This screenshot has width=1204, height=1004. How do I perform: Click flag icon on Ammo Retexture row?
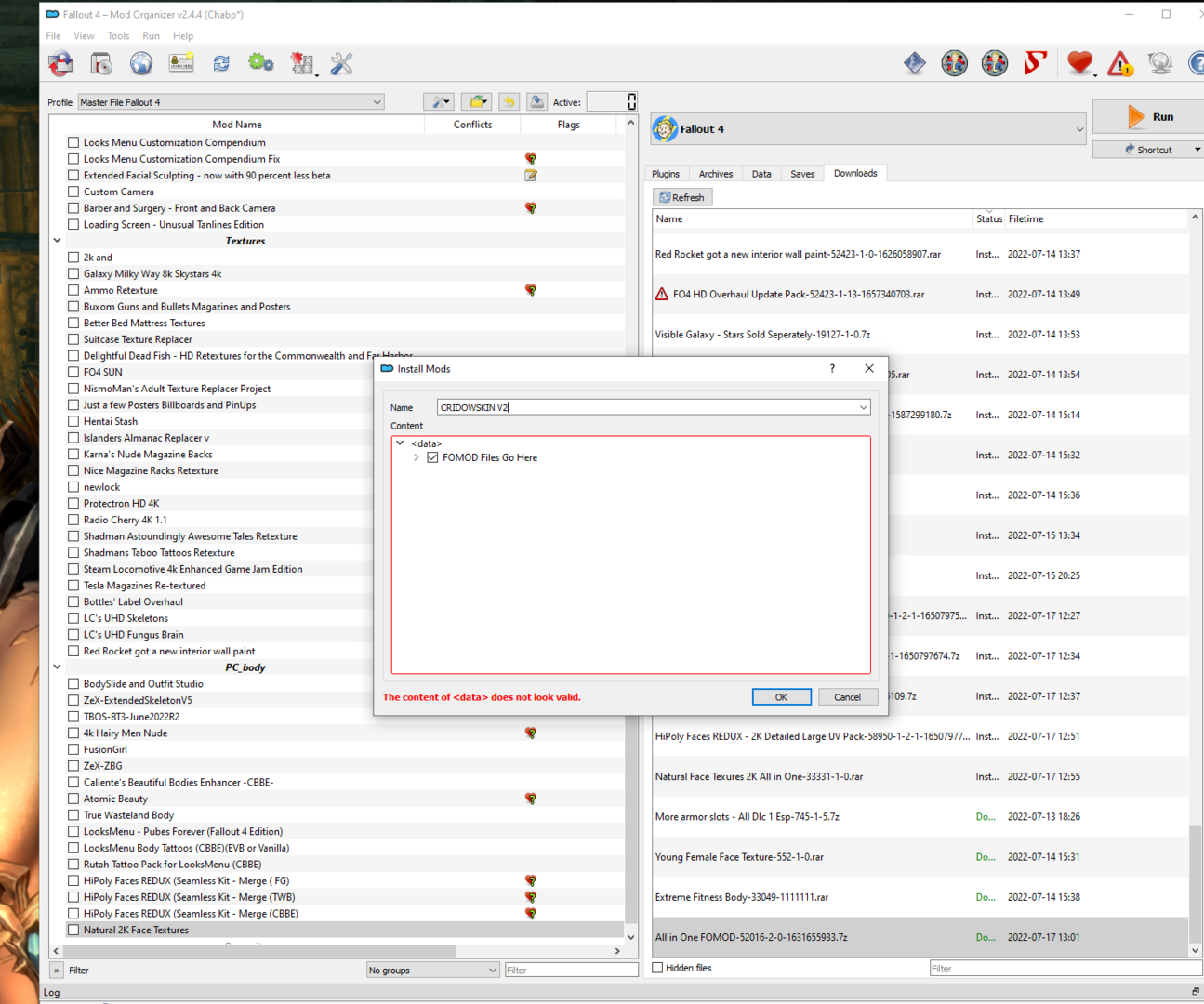[x=531, y=290]
